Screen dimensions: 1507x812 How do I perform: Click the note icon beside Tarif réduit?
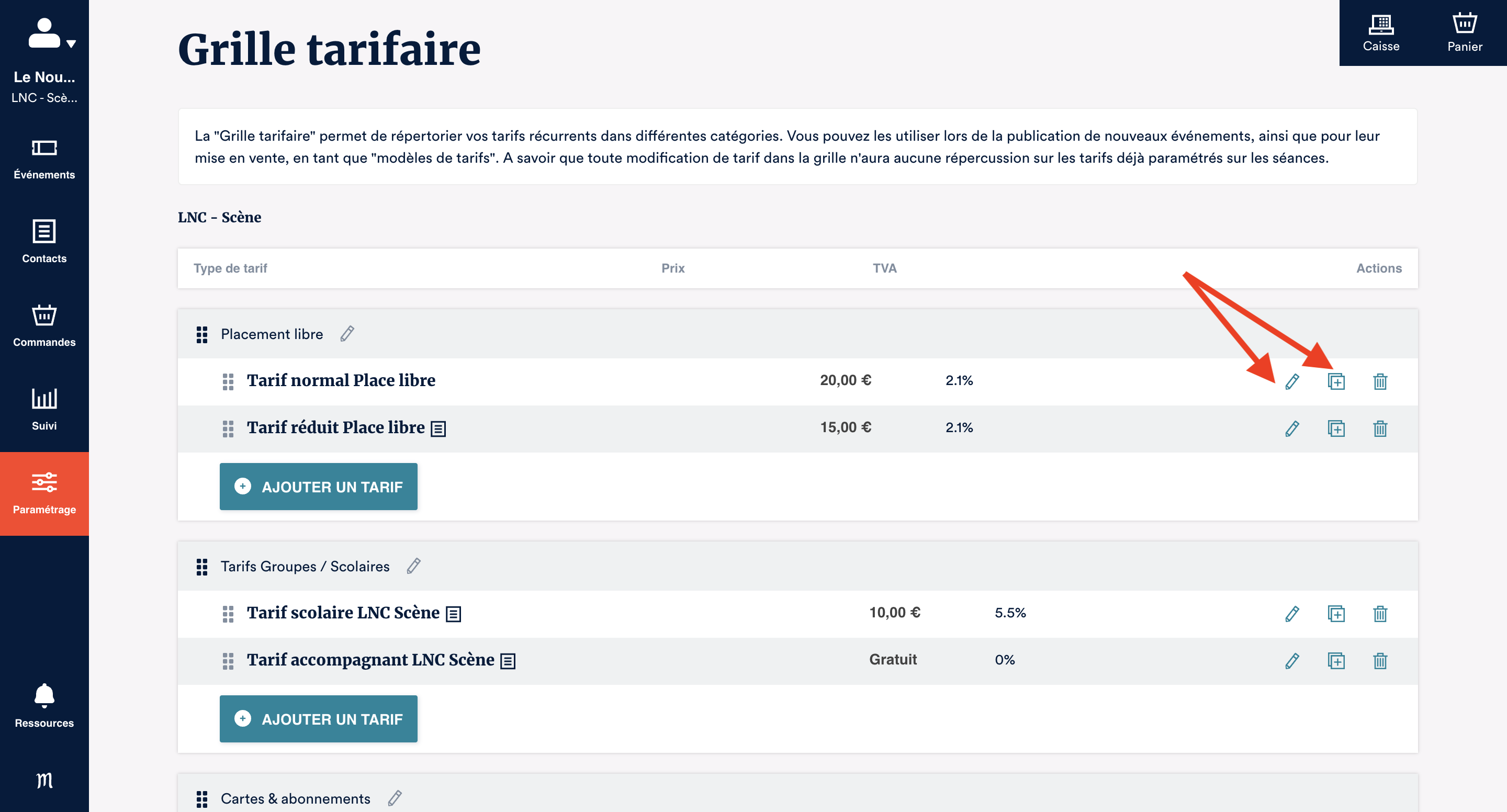click(438, 429)
